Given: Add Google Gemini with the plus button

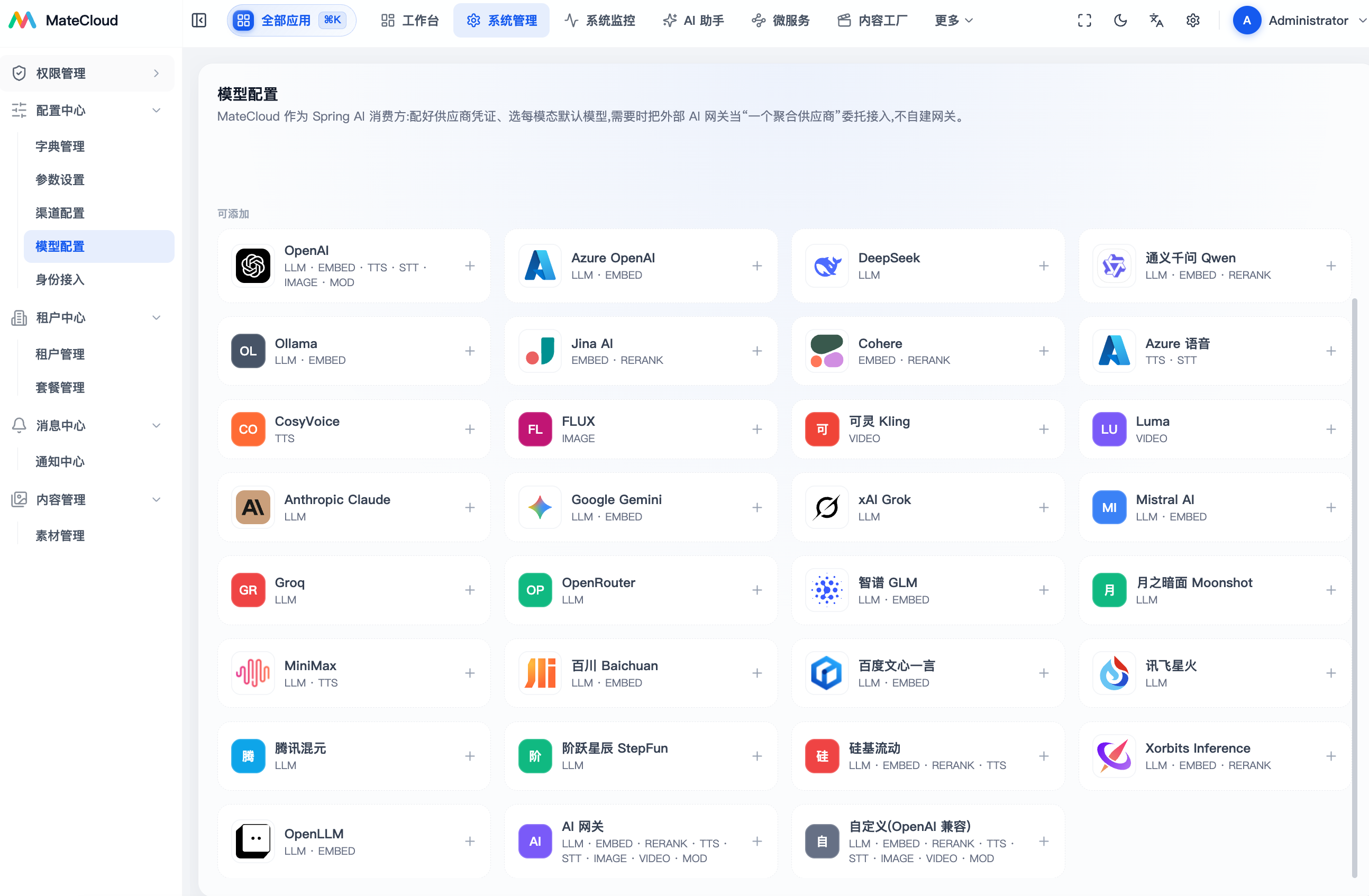Looking at the screenshot, I should (757, 507).
